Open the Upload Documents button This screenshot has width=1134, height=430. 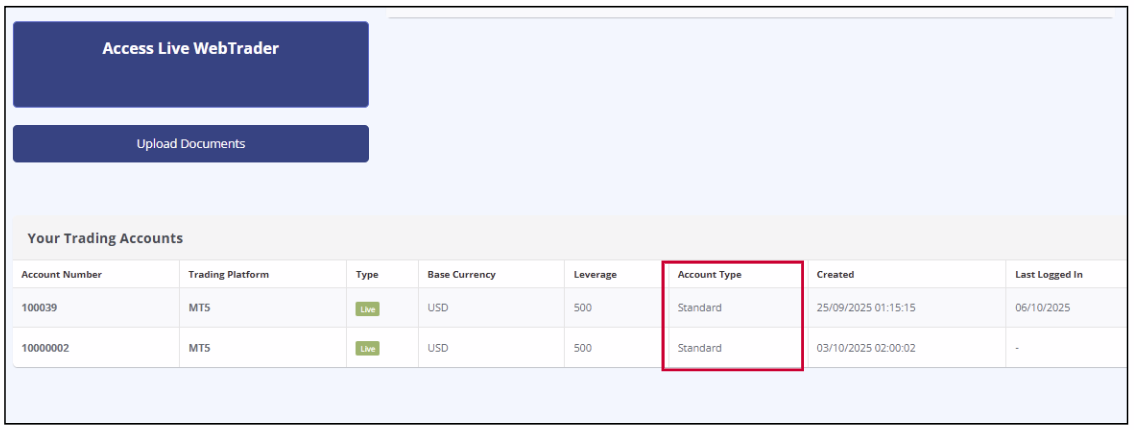[190, 144]
